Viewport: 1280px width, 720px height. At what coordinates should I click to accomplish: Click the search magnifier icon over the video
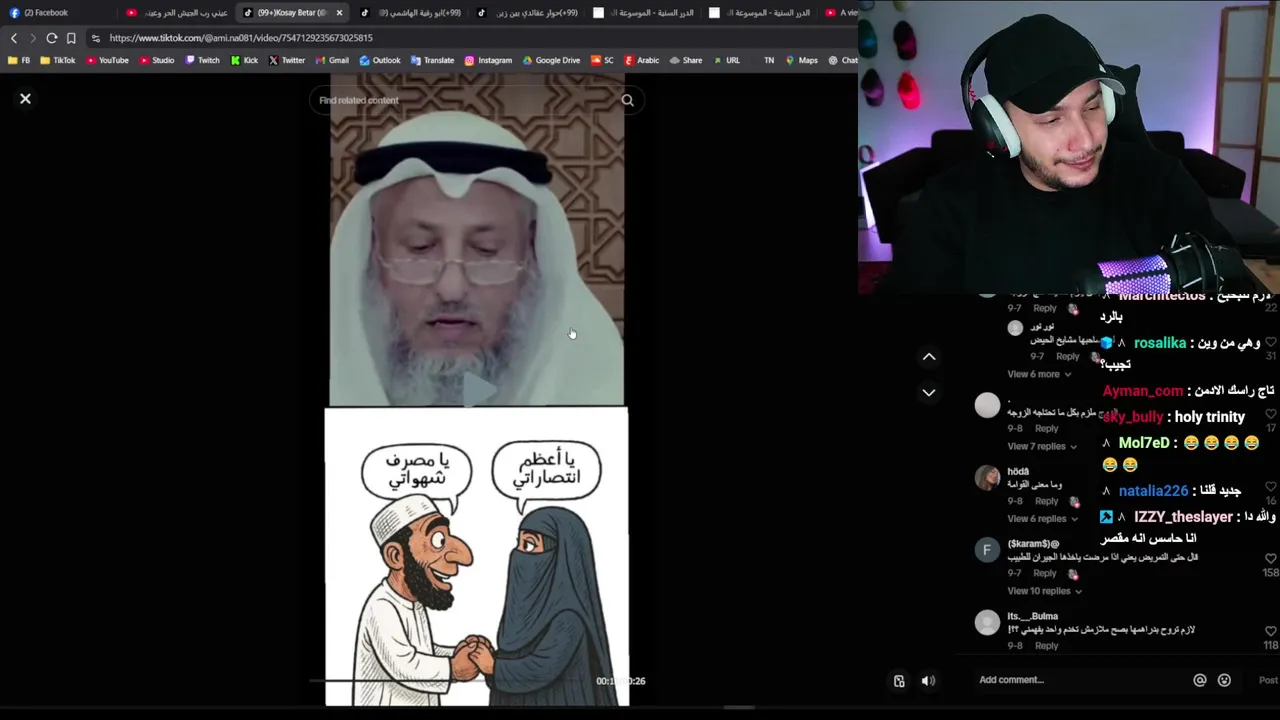click(x=627, y=100)
